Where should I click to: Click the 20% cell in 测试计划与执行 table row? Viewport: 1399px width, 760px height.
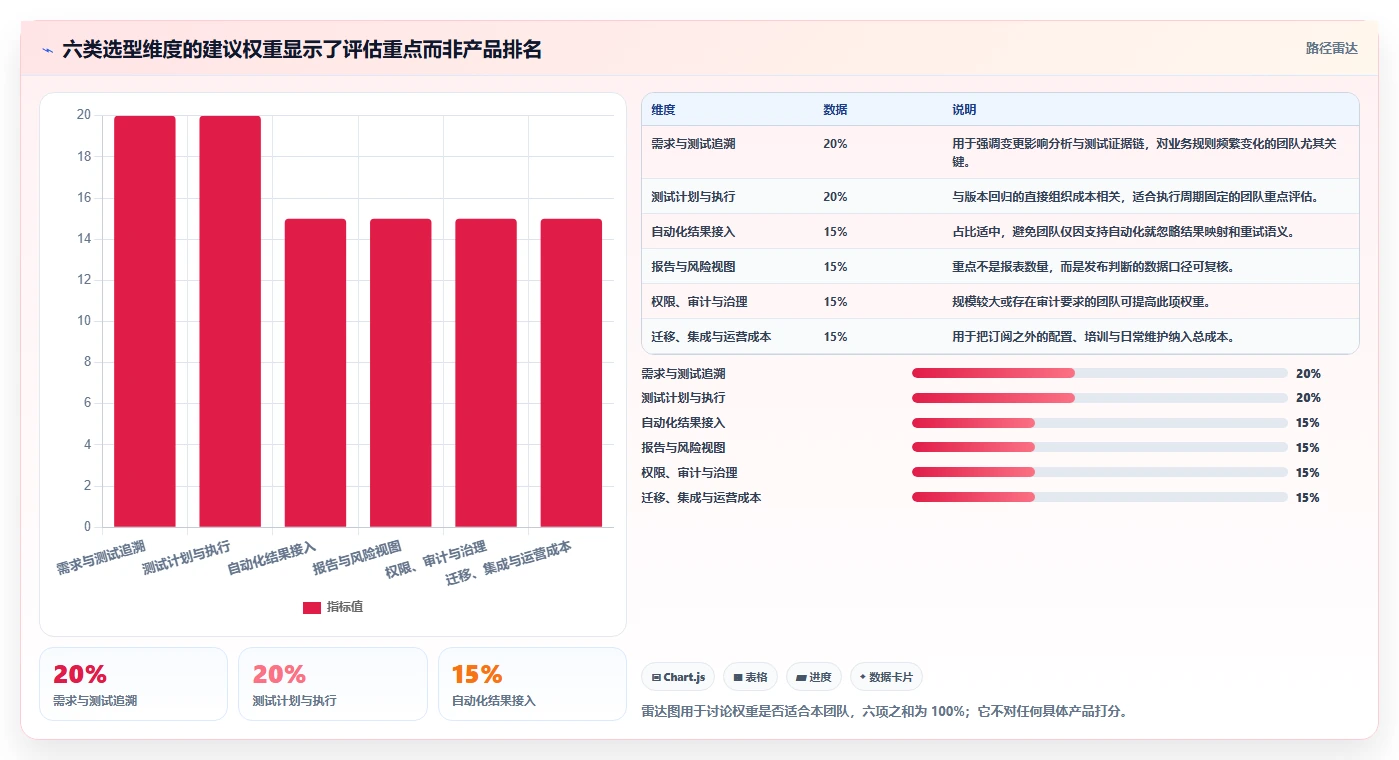(x=835, y=197)
